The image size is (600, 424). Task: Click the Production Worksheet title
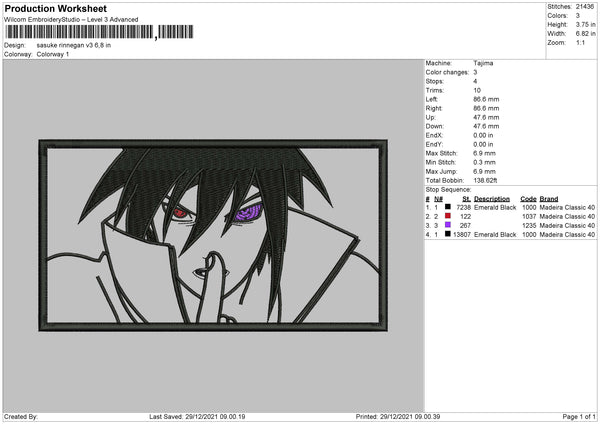[x=55, y=8]
